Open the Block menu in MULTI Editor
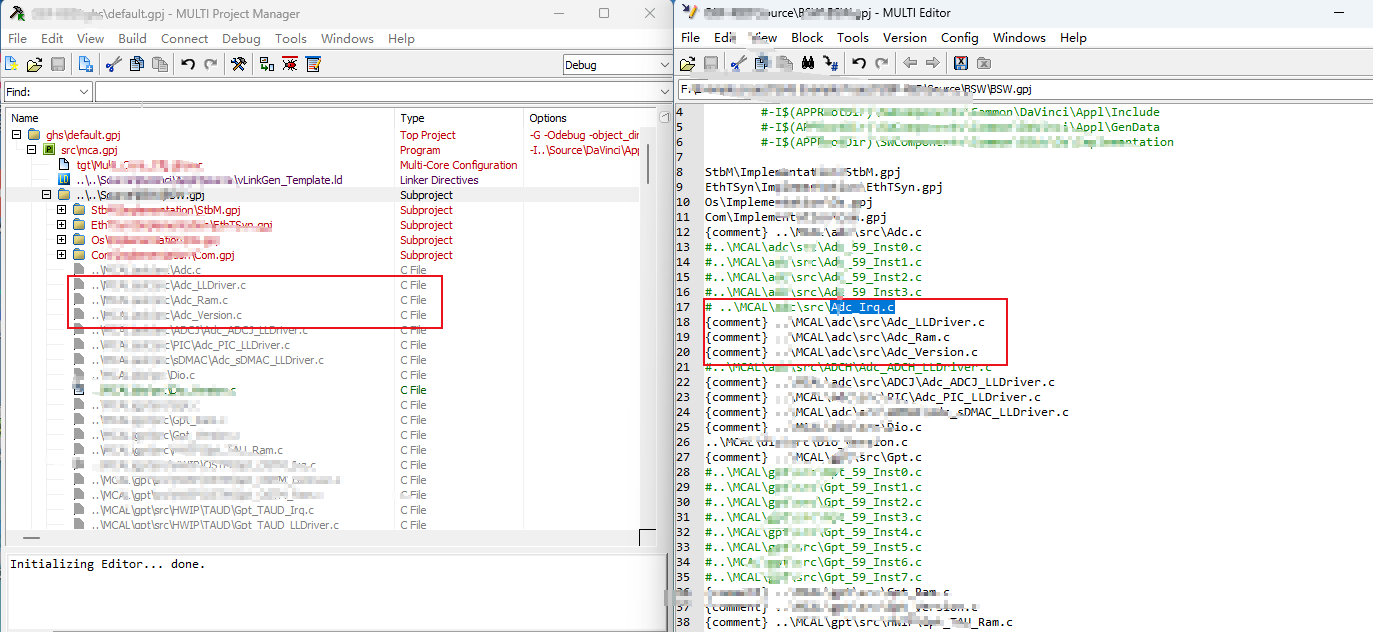Viewport: 1373px width, 632px height. (x=807, y=38)
